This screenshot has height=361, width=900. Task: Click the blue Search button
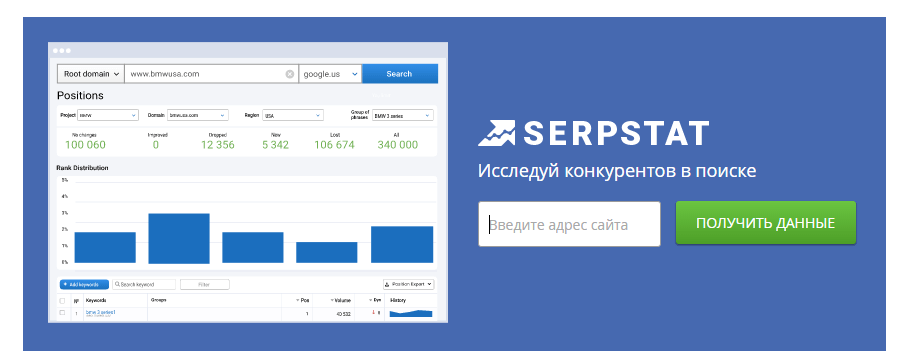pyautogui.click(x=399, y=74)
